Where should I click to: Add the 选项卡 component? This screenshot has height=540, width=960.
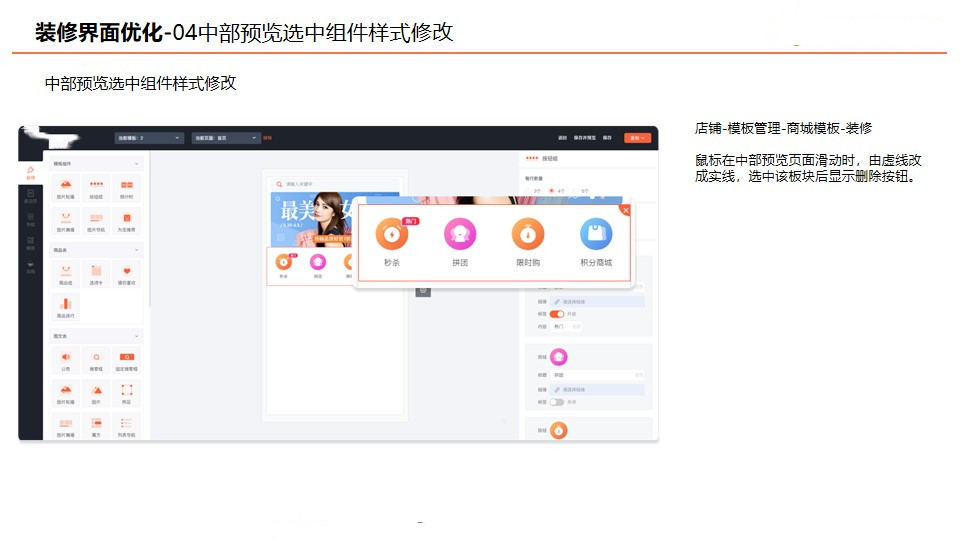pos(96,274)
